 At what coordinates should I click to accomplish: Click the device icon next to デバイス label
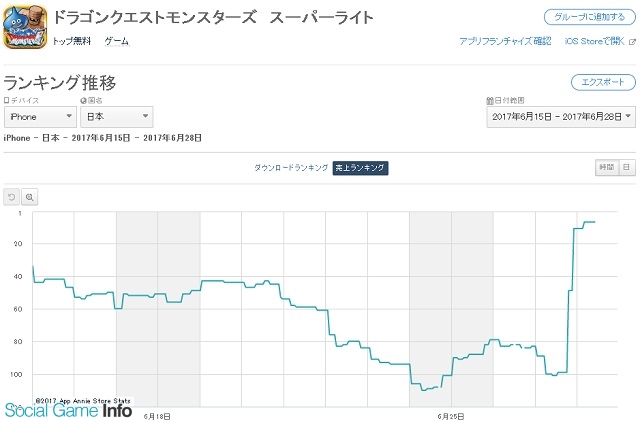pyautogui.click(x=6, y=100)
